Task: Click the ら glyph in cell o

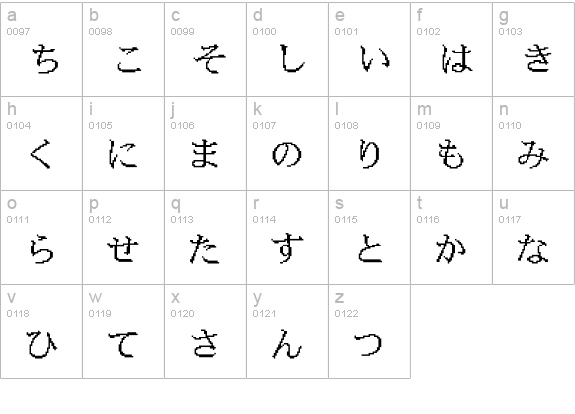Action: click(41, 249)
